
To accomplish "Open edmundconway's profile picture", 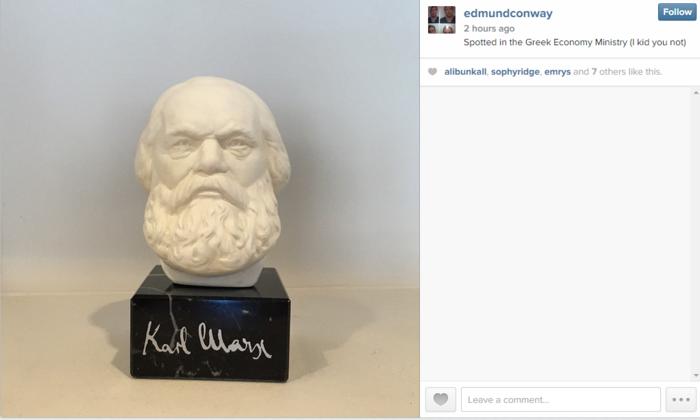I will (442, 20).
